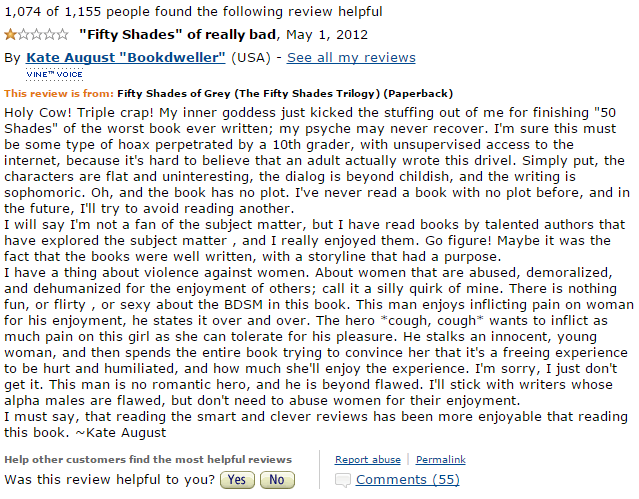The image size is (639, 499).
Task: Click the "1,074 of 1,155 people found" helpful line
Action: click(193, 12)
